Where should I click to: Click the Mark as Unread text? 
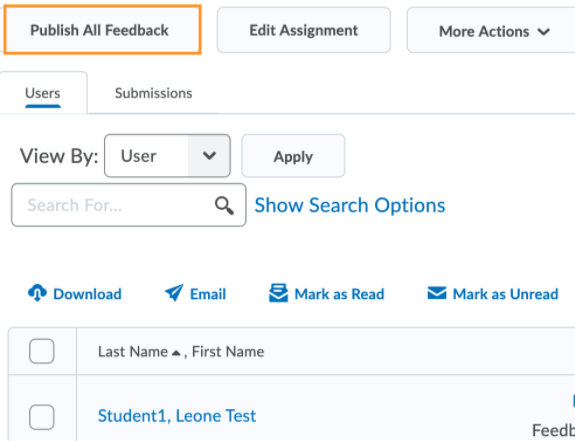tap(505, 294)
